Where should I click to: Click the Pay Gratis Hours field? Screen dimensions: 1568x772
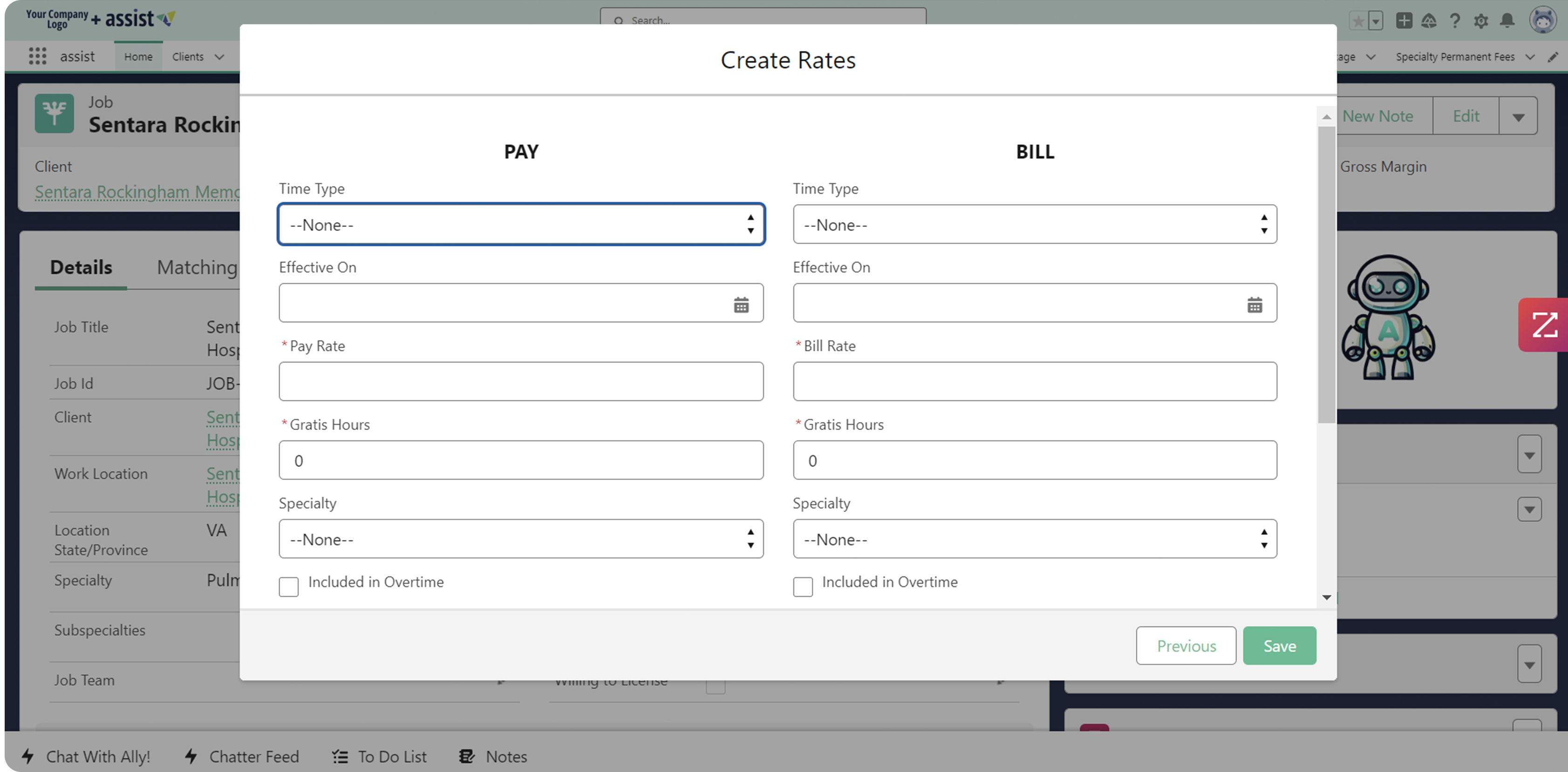[x=521, y=460]
